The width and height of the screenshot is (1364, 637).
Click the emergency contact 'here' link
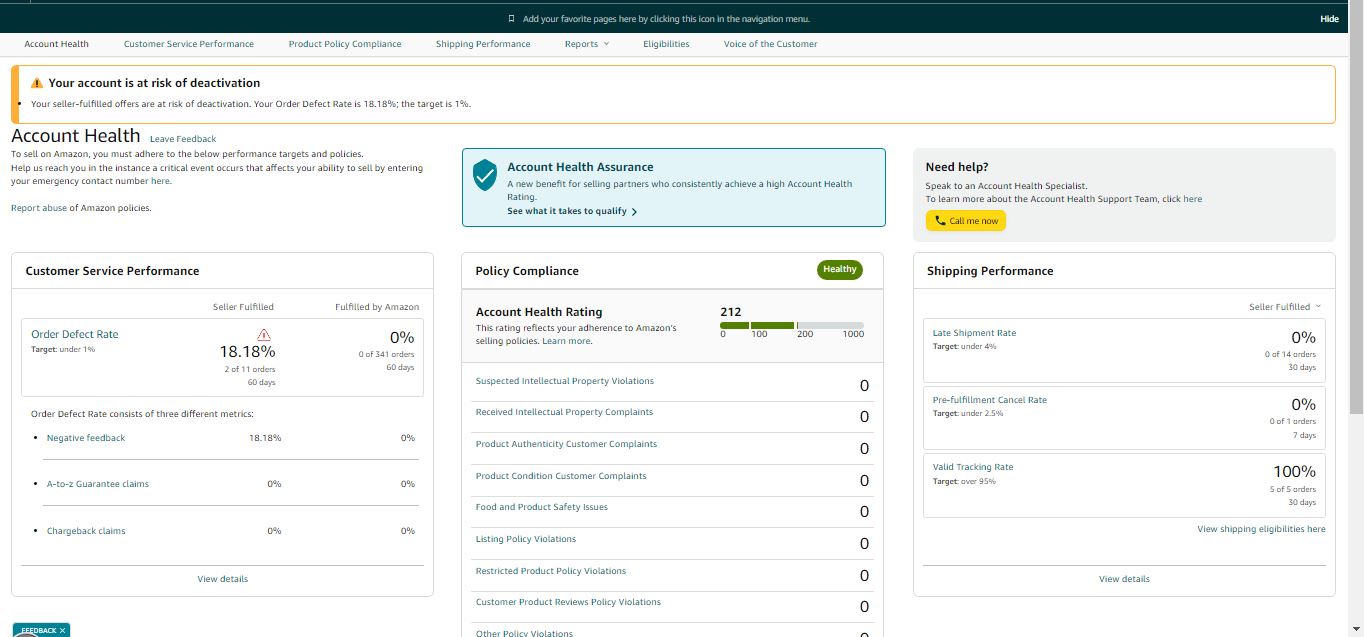point(160,181)
